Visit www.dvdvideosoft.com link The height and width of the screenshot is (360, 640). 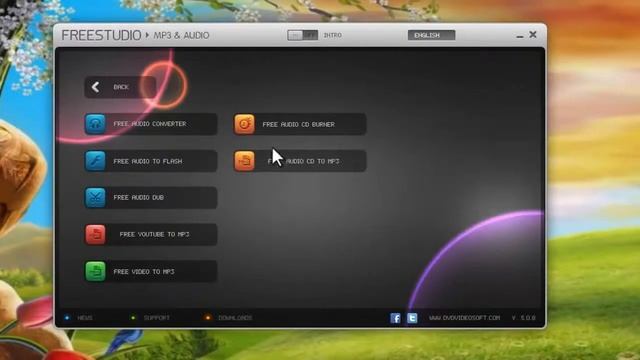[464, 318]
